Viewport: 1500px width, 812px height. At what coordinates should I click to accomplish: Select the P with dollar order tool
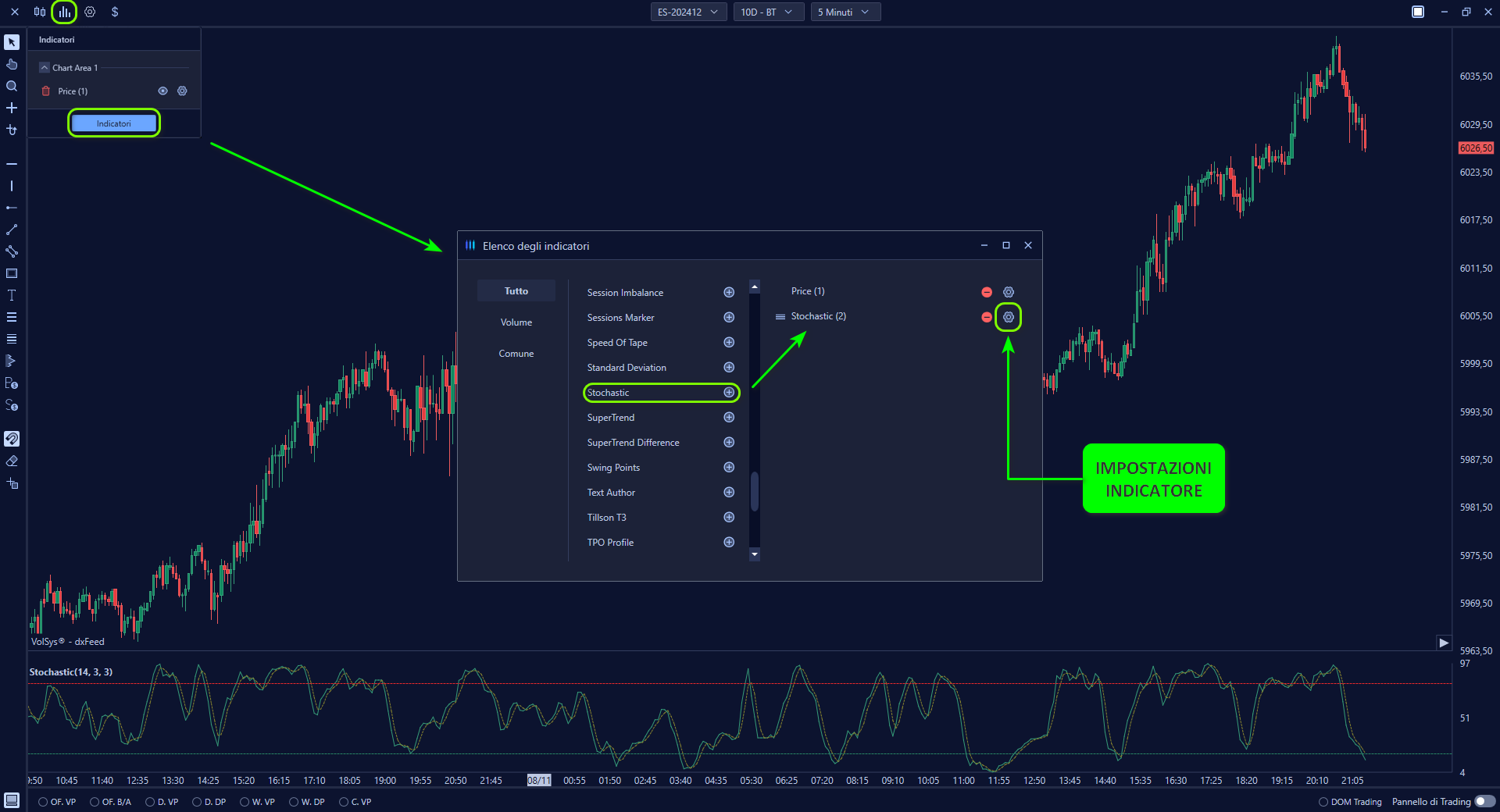[x=12, y=383]
